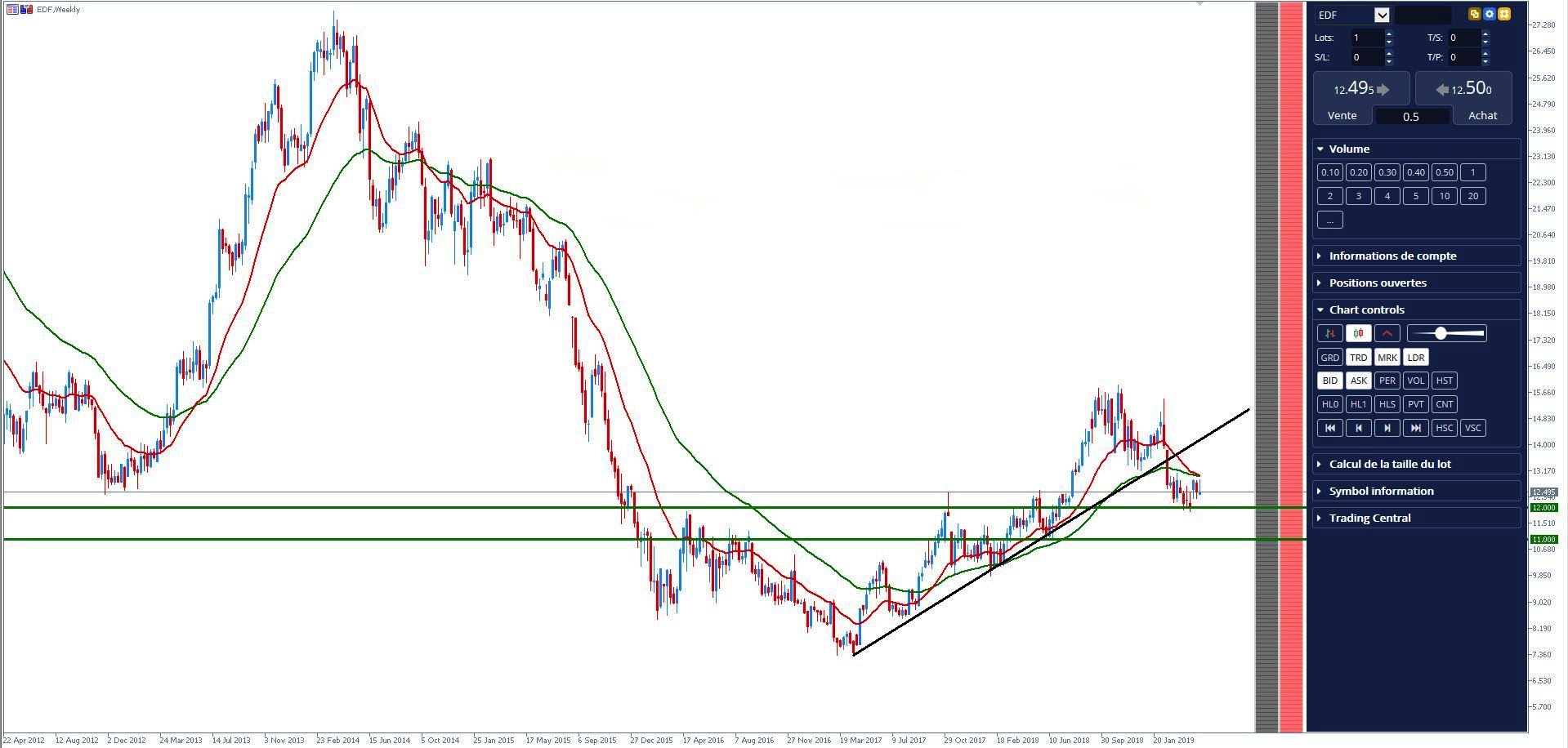Image resolution: width=1568 pixels, height=748 pixels.
Task: Click the yellow overlapping windows icon
Action: pos(1474,14)
